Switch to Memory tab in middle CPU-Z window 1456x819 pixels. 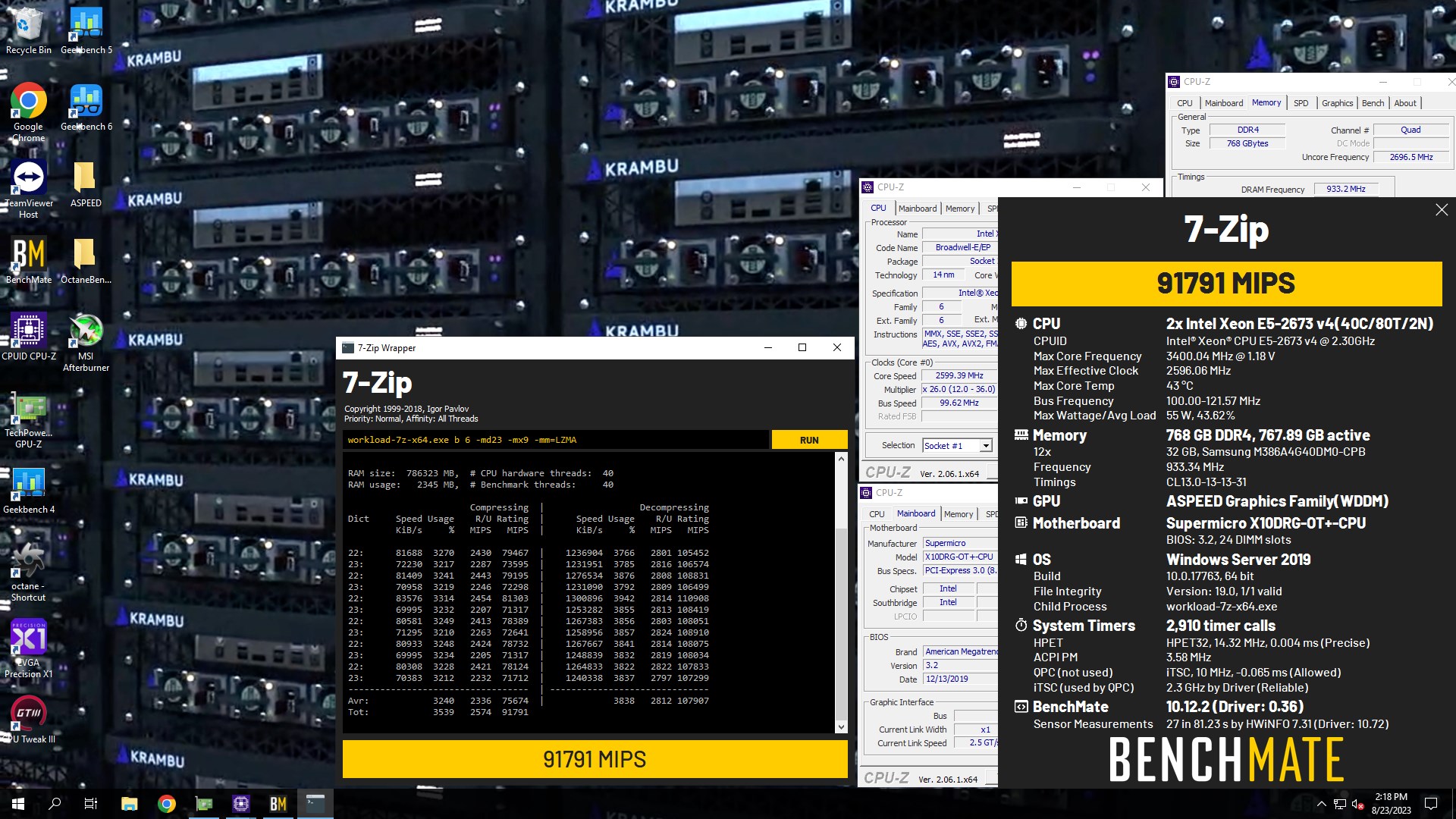point(960,209)
